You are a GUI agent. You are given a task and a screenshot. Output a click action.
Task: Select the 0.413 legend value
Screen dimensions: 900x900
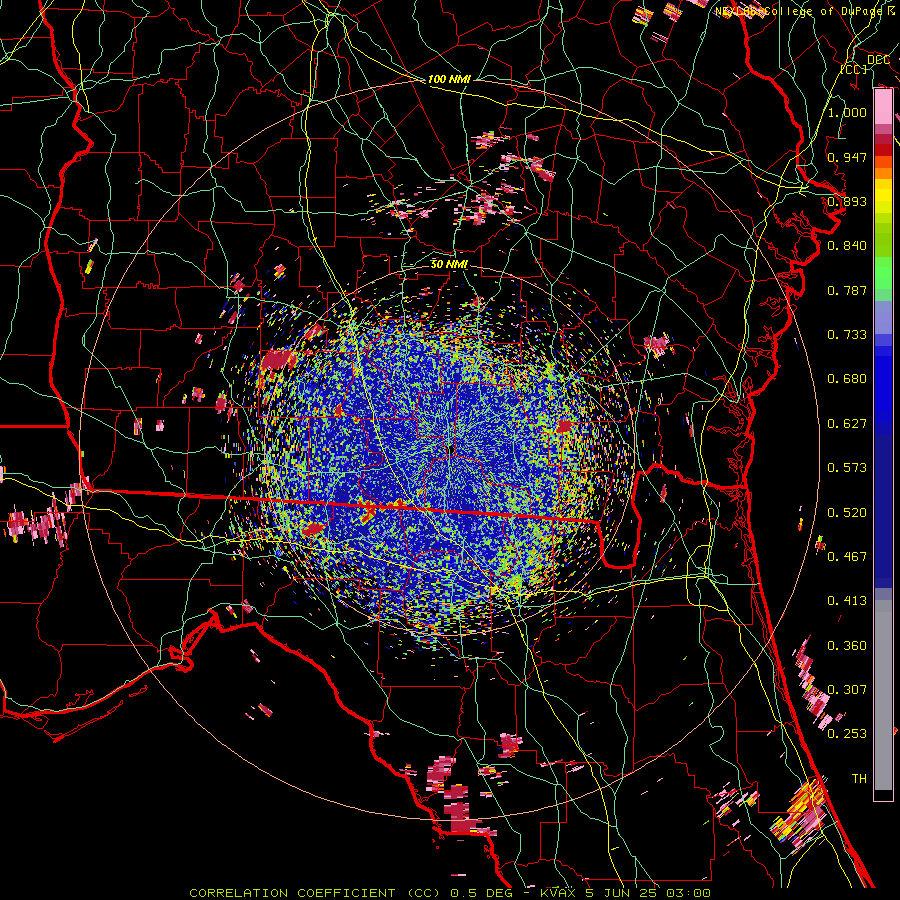(x=847, y=601)
